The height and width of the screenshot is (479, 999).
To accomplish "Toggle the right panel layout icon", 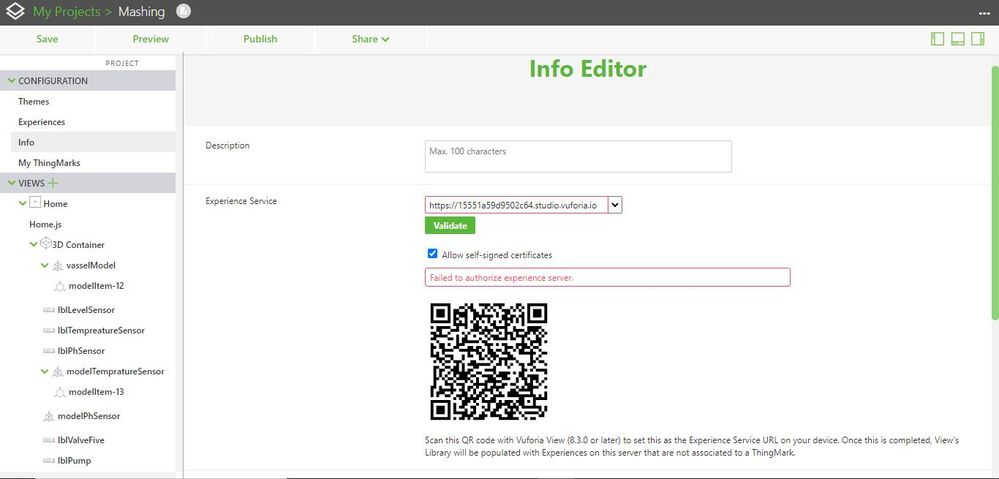I will [977, 39].
